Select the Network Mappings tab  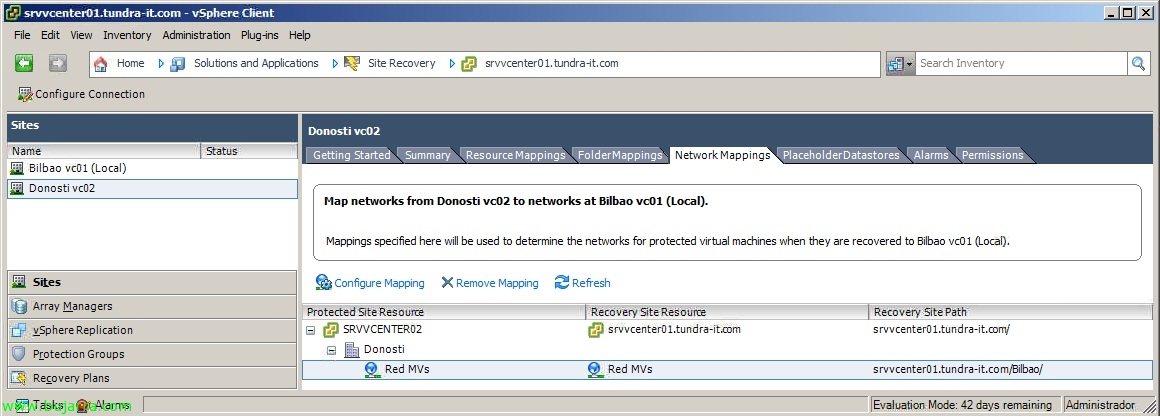coord(722,155)
